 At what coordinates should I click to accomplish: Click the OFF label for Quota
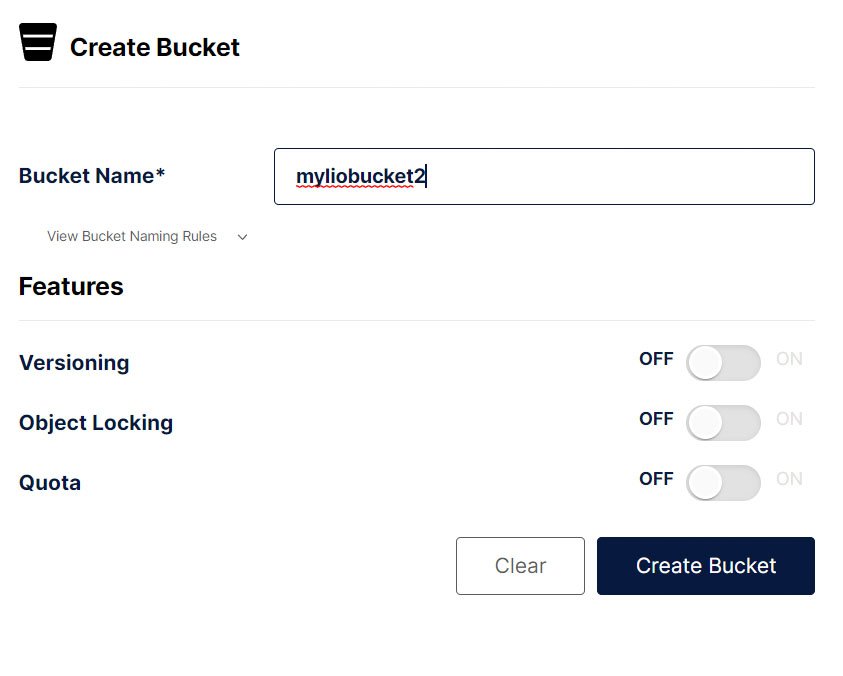656,479
